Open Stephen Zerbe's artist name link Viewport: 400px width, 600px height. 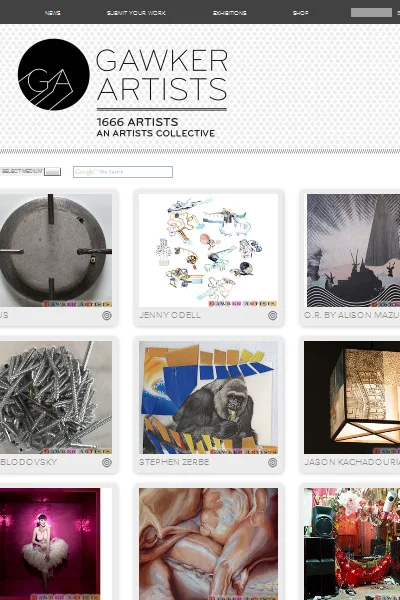174,462
